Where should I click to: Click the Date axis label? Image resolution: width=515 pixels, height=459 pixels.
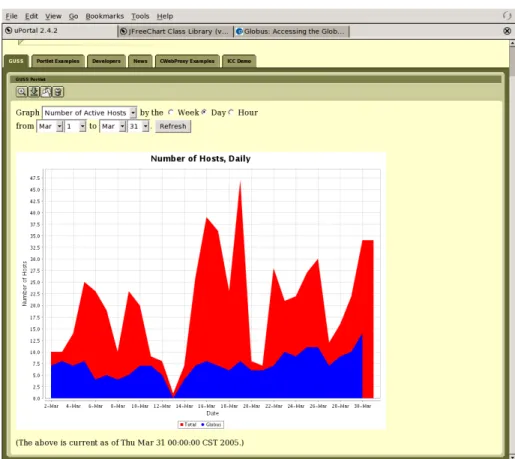coord(213,413)
